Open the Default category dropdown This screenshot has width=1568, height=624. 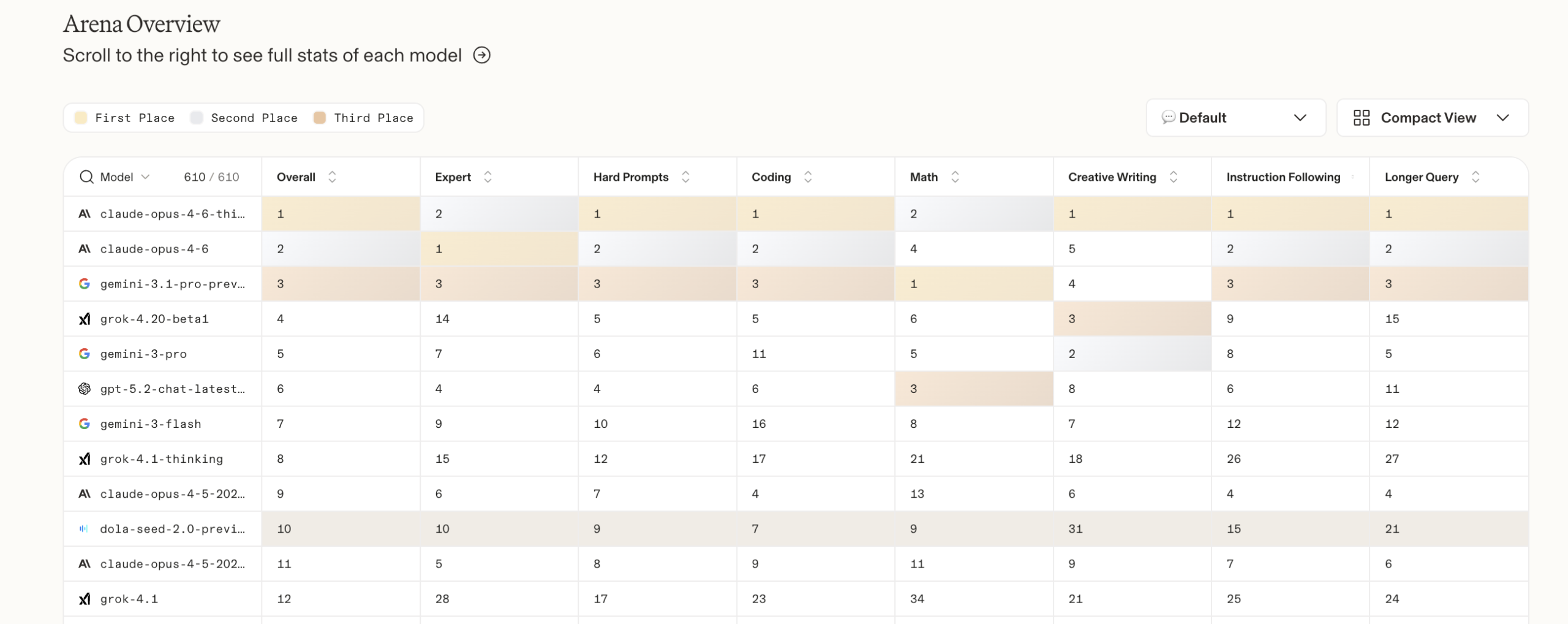pos(1235,118)
